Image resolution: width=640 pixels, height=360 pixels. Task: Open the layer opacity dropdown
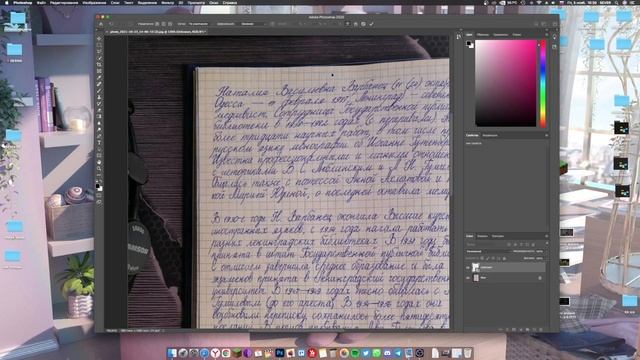point(540,251)
